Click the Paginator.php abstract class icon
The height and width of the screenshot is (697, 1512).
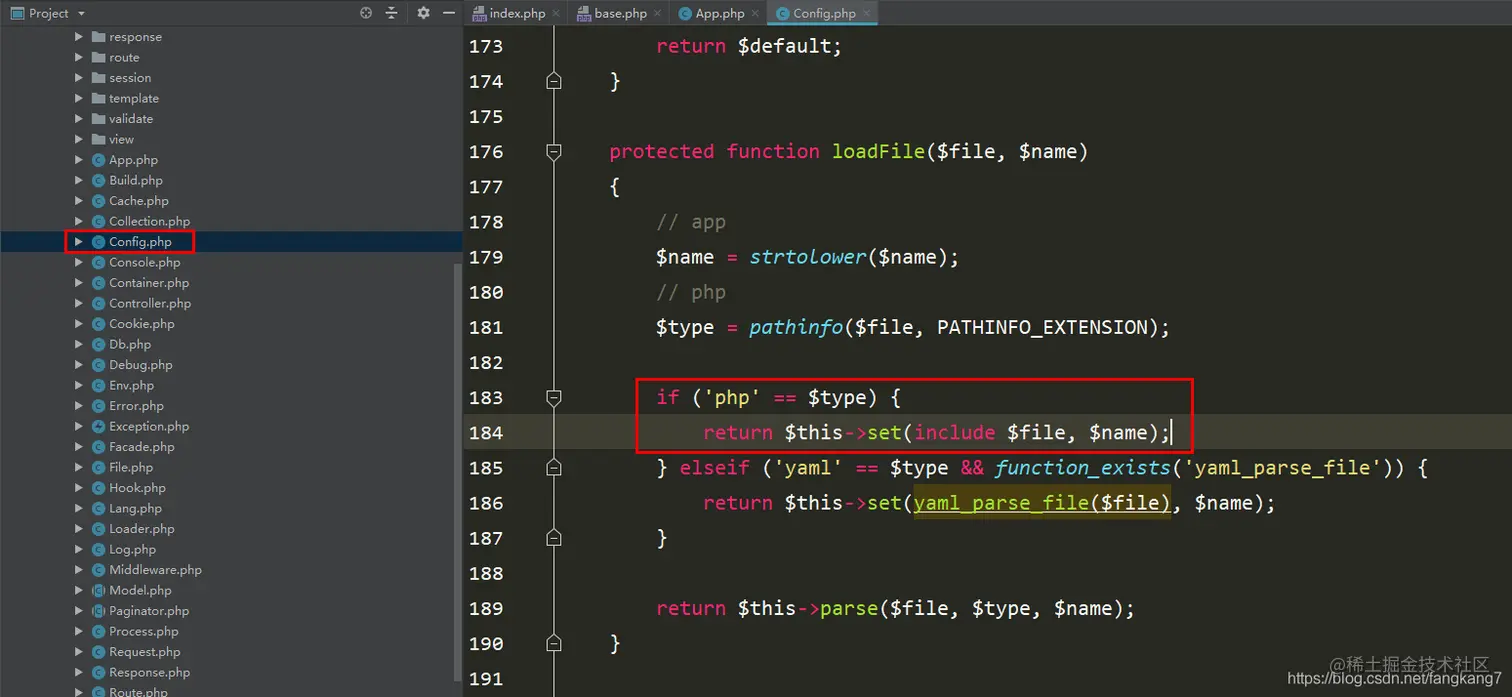[98, 611]
